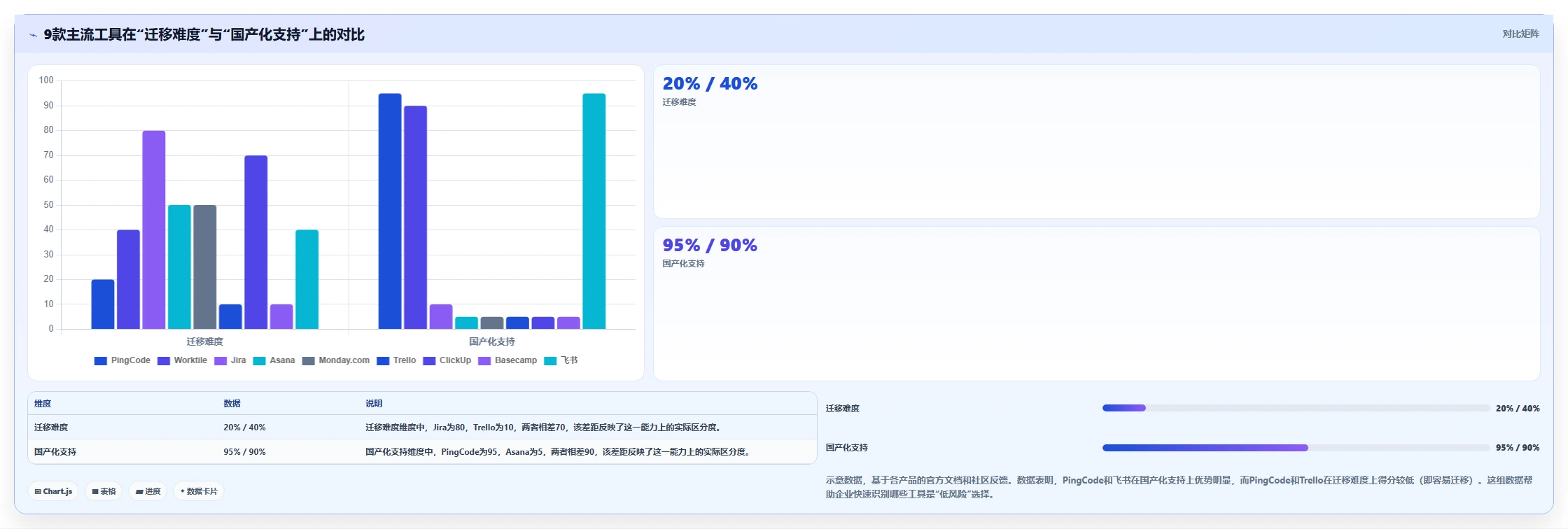
Task: Click the 数据 table column header
Action: [x=232, y=404]
